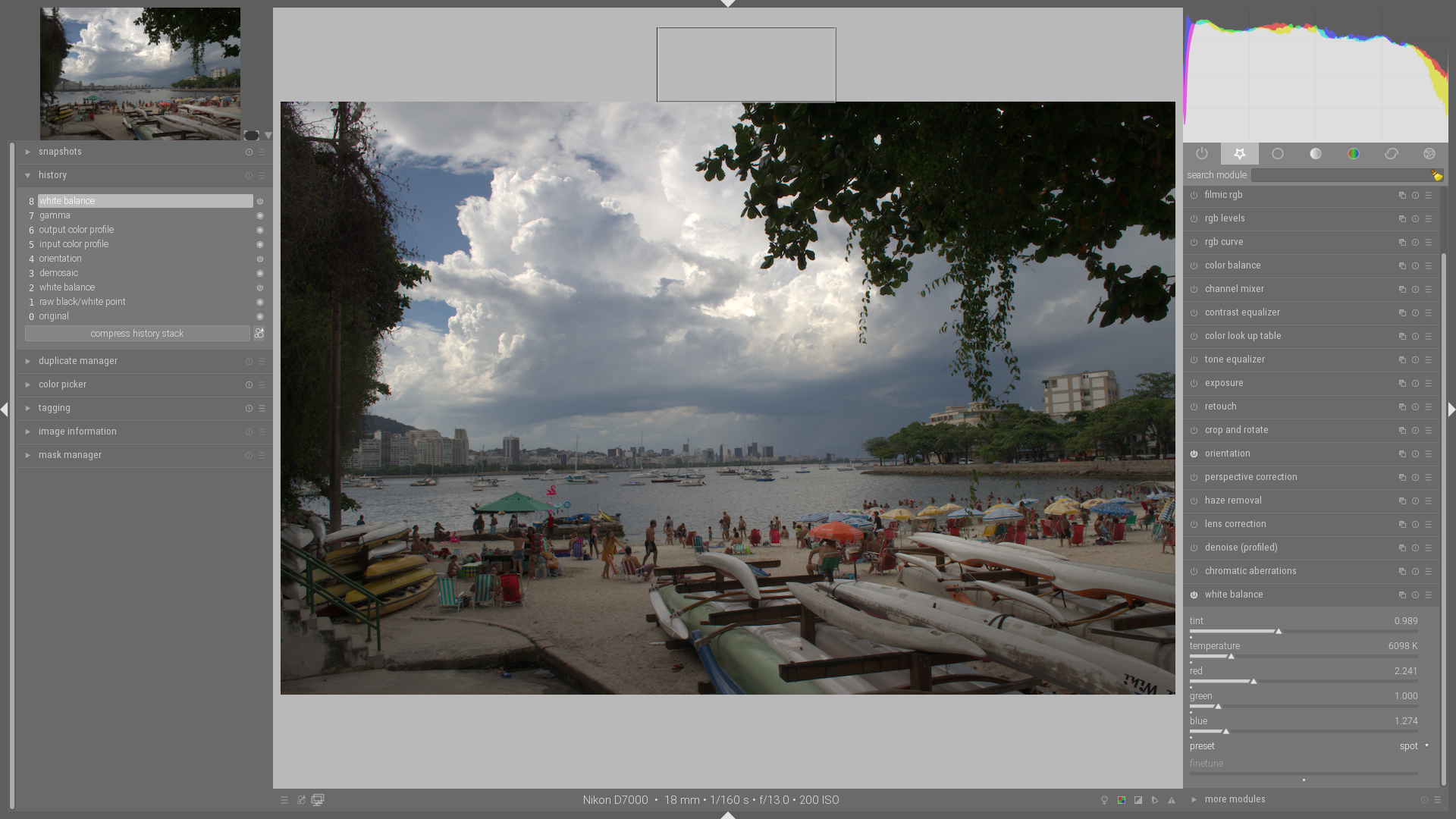Enable the exposure module
Screen dimensions: 1456x819
(x=1194, y=384)
